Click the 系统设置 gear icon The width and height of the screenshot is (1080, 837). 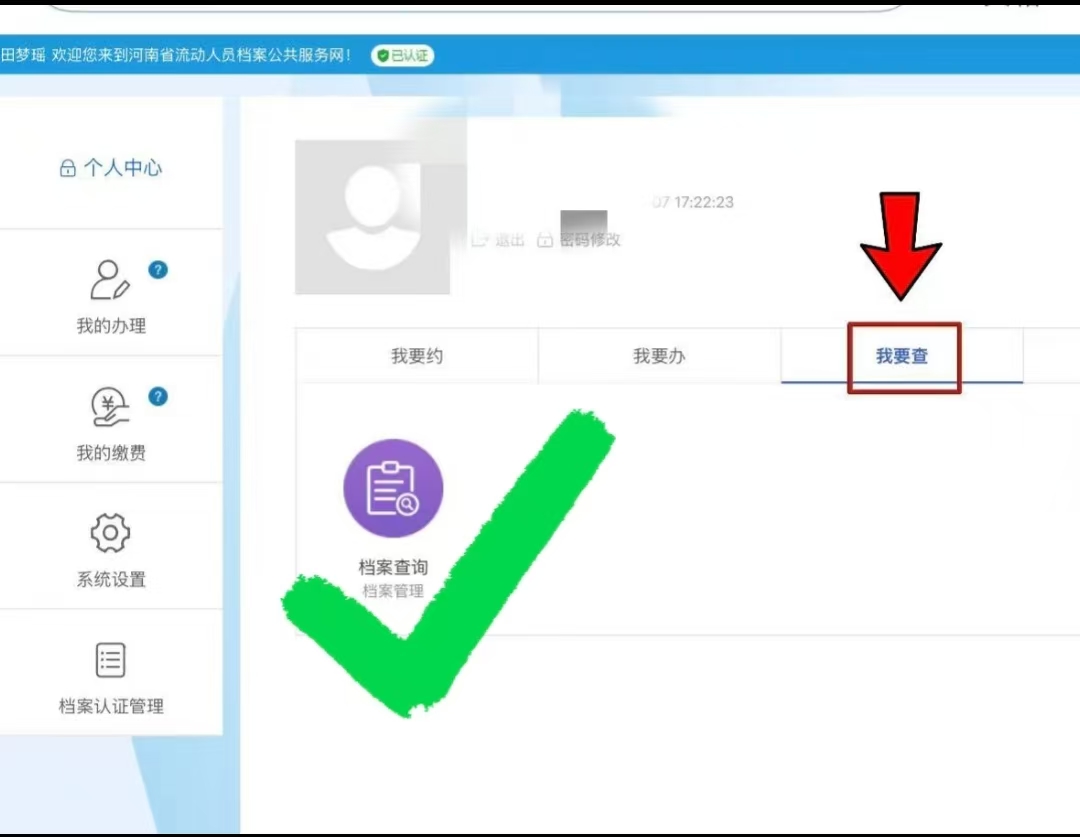coord(110,533)
